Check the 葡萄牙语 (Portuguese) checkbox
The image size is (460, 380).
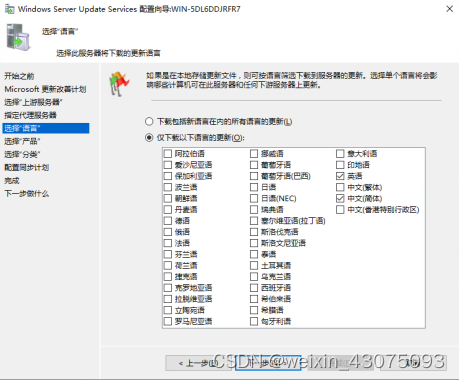(x=254, y=165)
